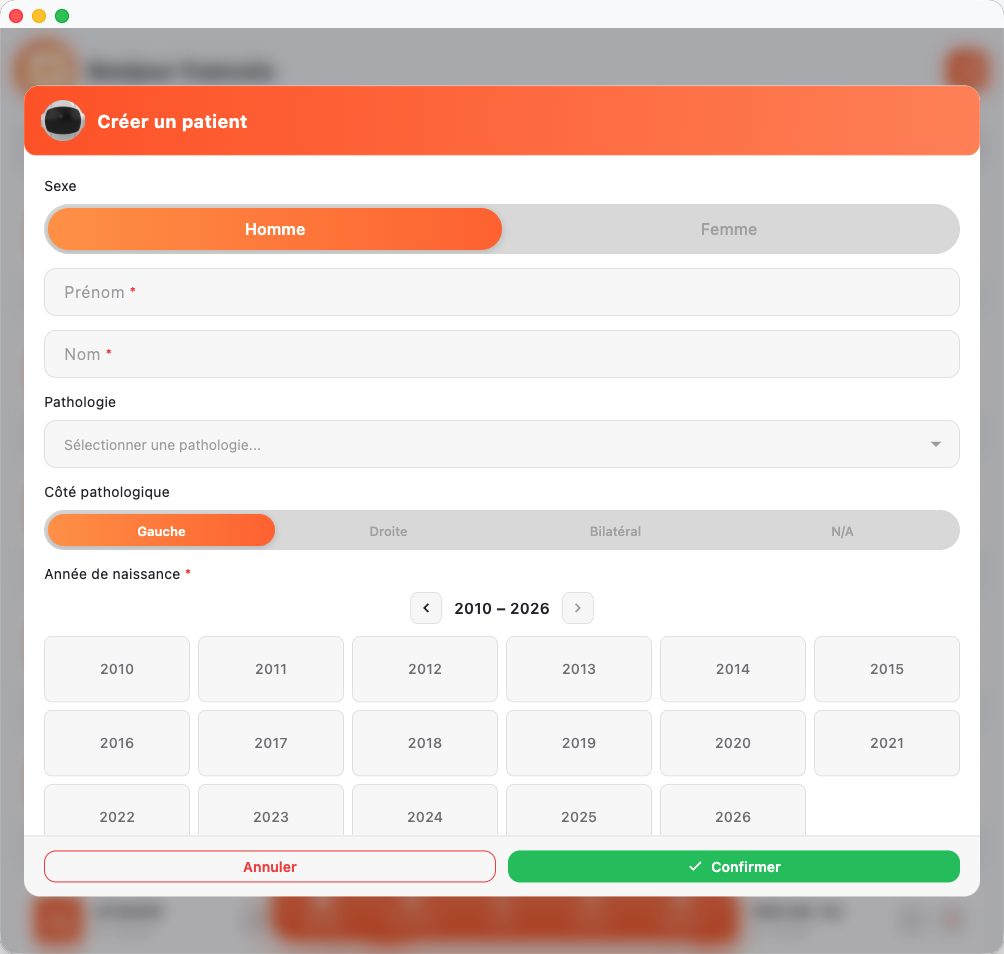This screenshot has height=954, width=1004.
Task: Choose Bilatéral as pathological side
Action: pyautogui.click(x=615, y=531)
